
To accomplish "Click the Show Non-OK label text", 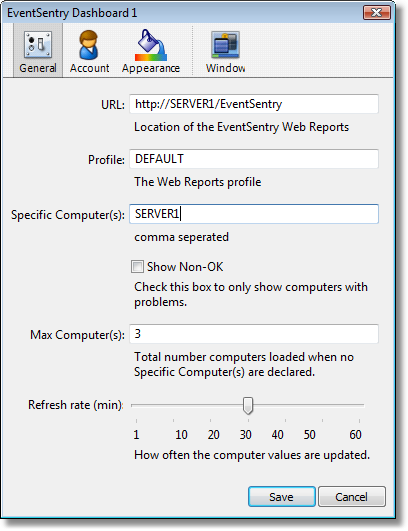I will pyautogui.click(x=185, y=267).
